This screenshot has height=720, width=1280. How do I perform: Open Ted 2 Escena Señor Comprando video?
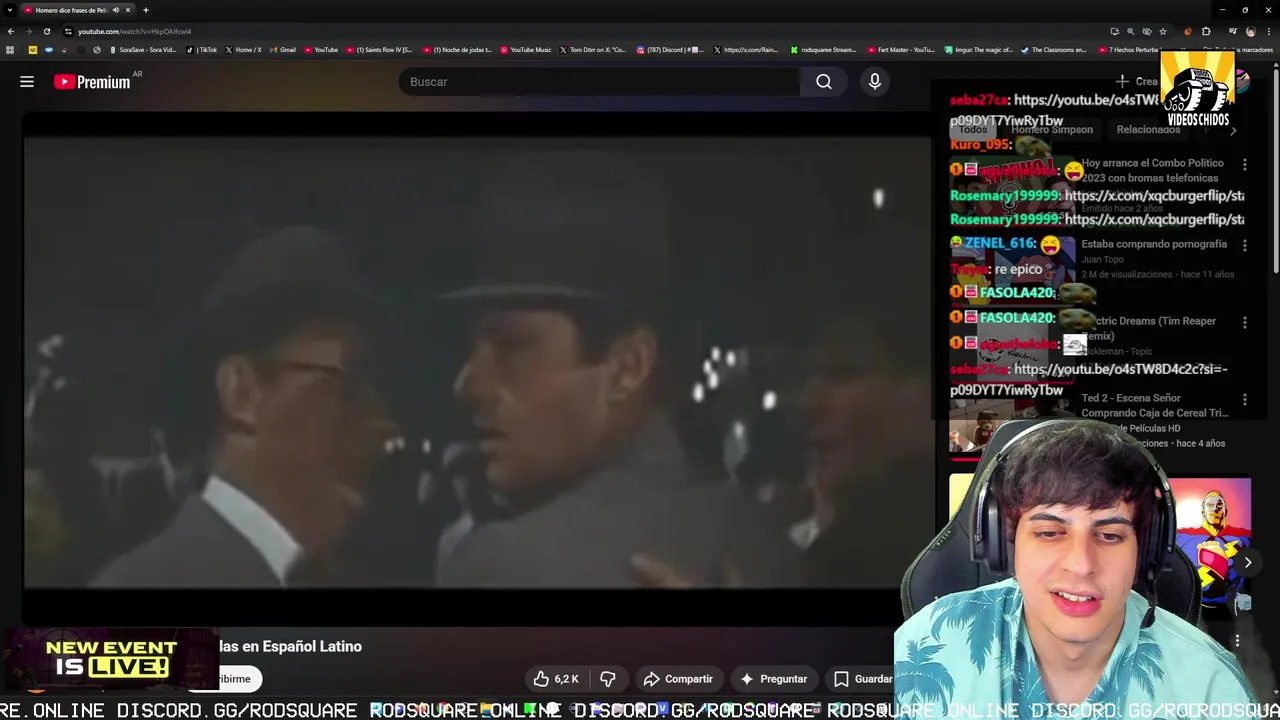1154,405
